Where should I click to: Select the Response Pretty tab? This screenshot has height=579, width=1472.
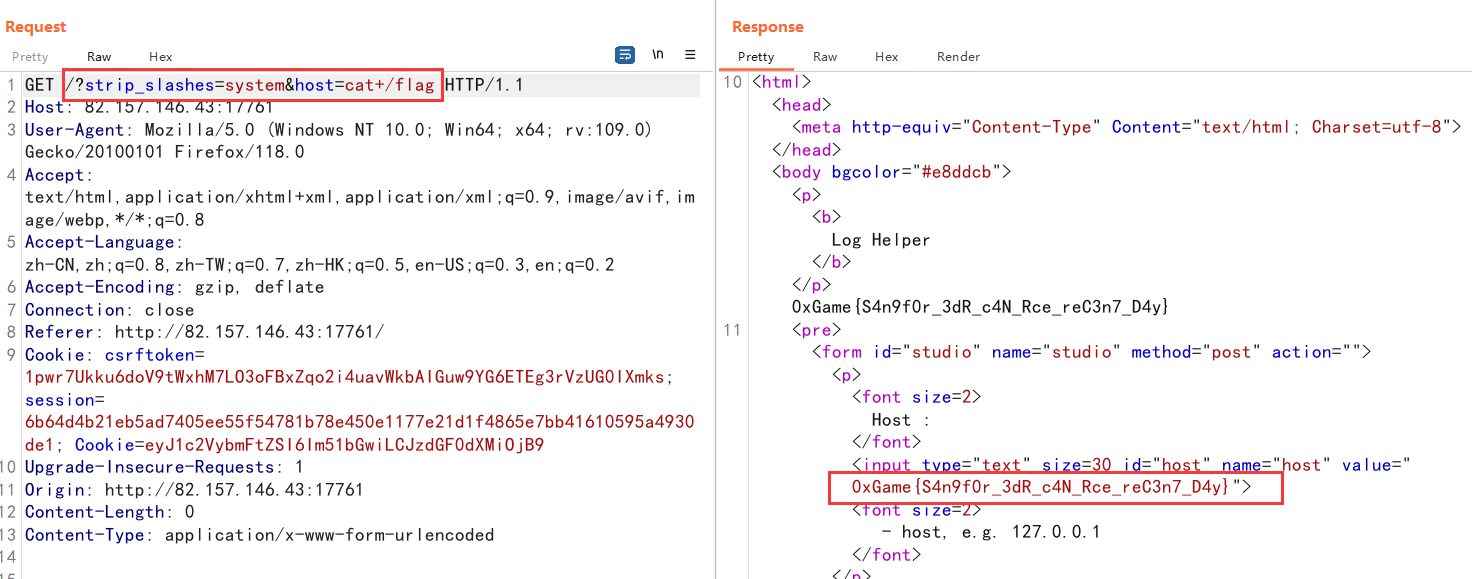[756, 57]
